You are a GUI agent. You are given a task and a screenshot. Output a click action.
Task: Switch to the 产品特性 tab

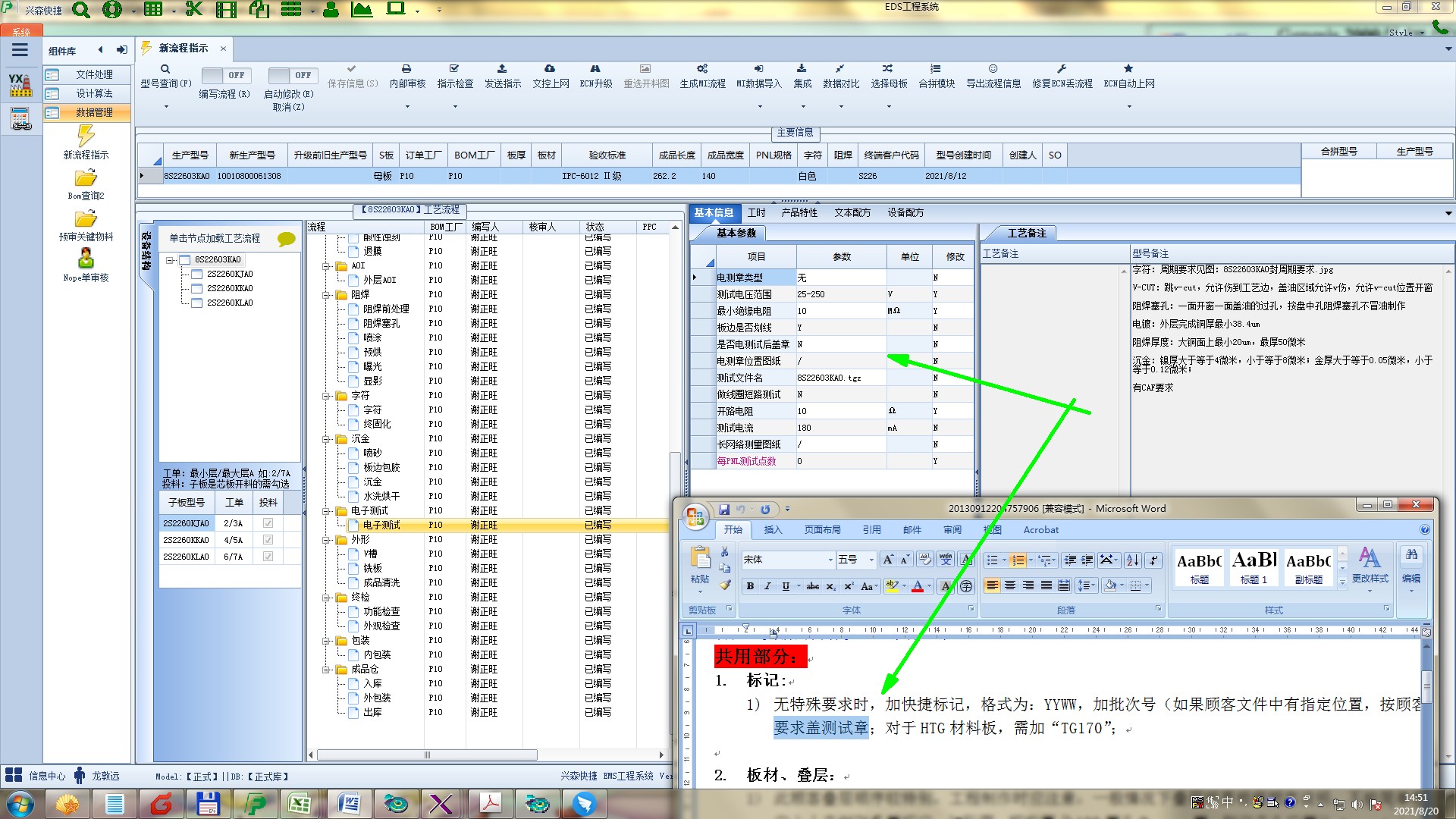(799, 213)
